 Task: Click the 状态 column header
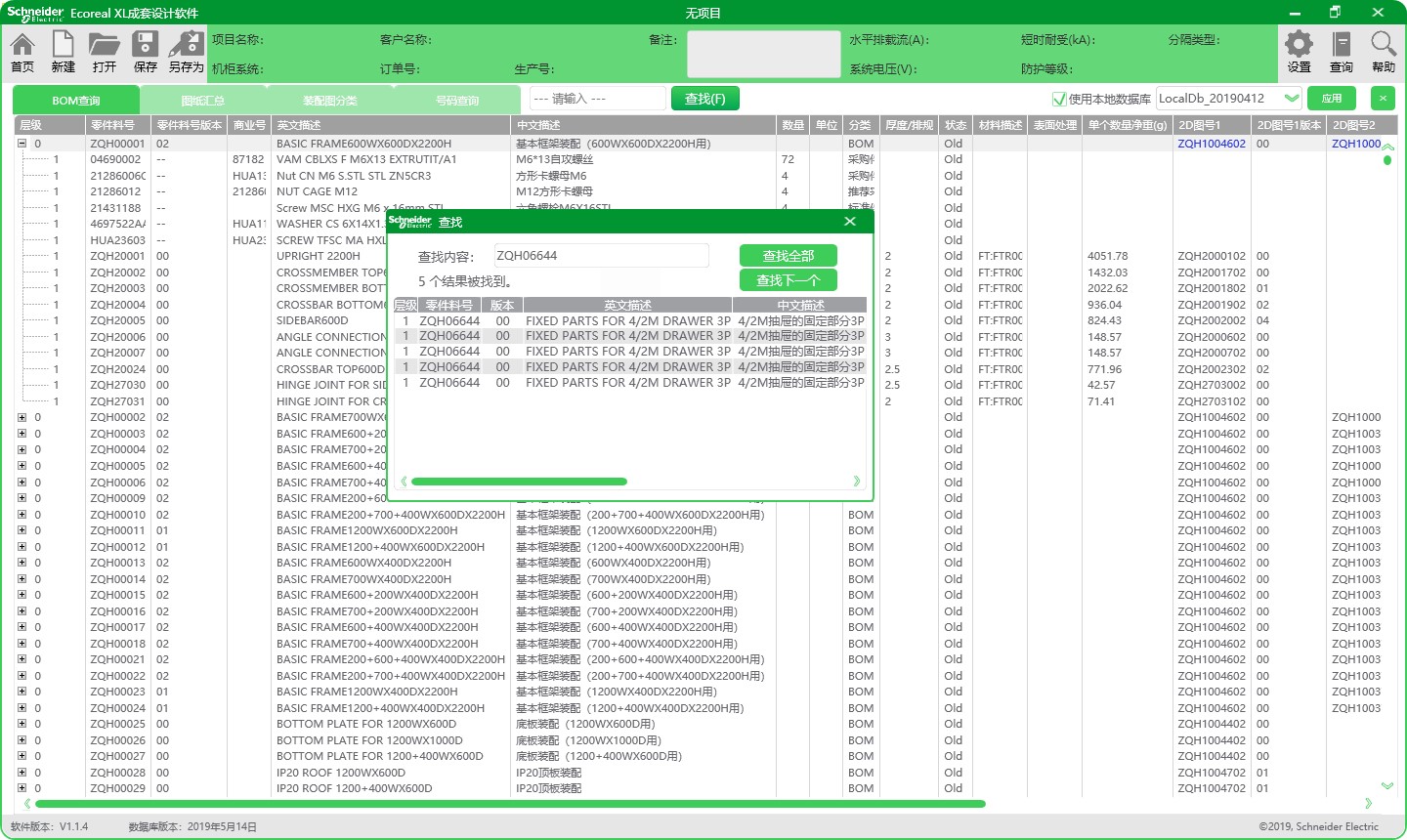(956, 125)
